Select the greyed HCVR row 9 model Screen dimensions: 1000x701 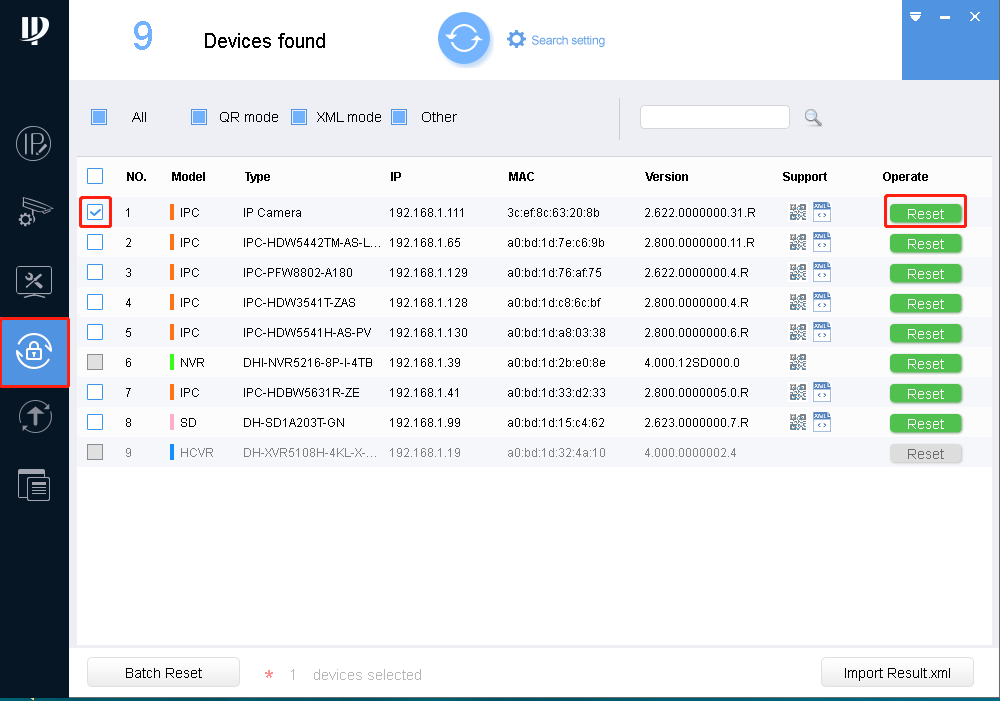point(196,452)
